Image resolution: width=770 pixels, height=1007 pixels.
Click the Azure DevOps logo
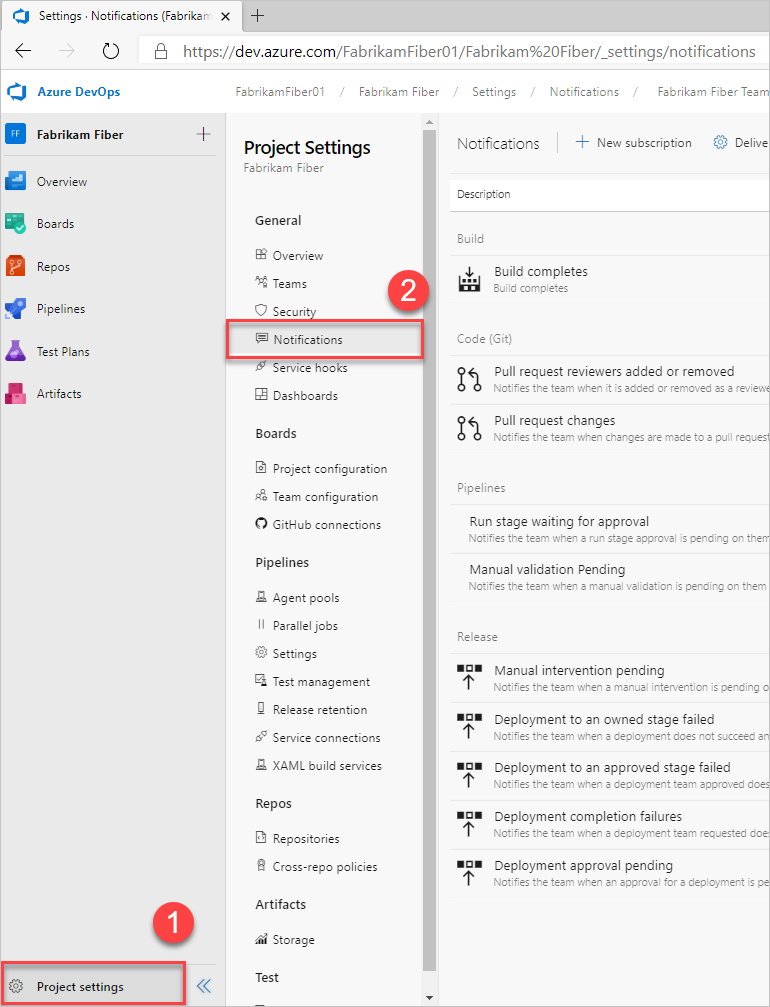(16, 92)
